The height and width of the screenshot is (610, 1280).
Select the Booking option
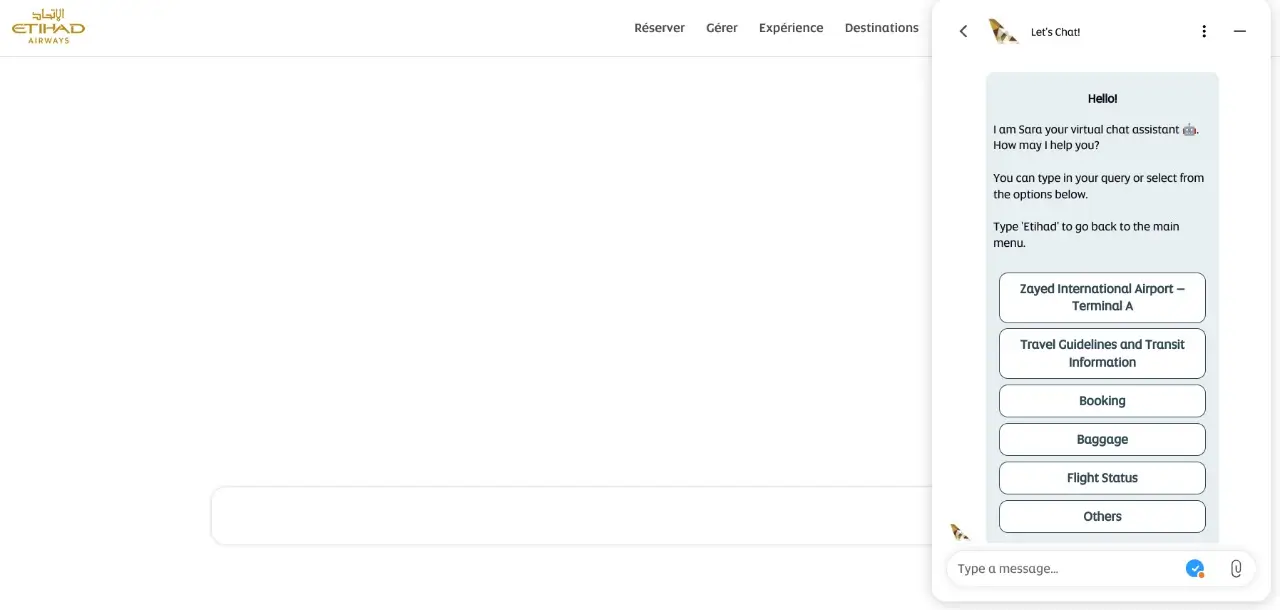point(1102,401)
